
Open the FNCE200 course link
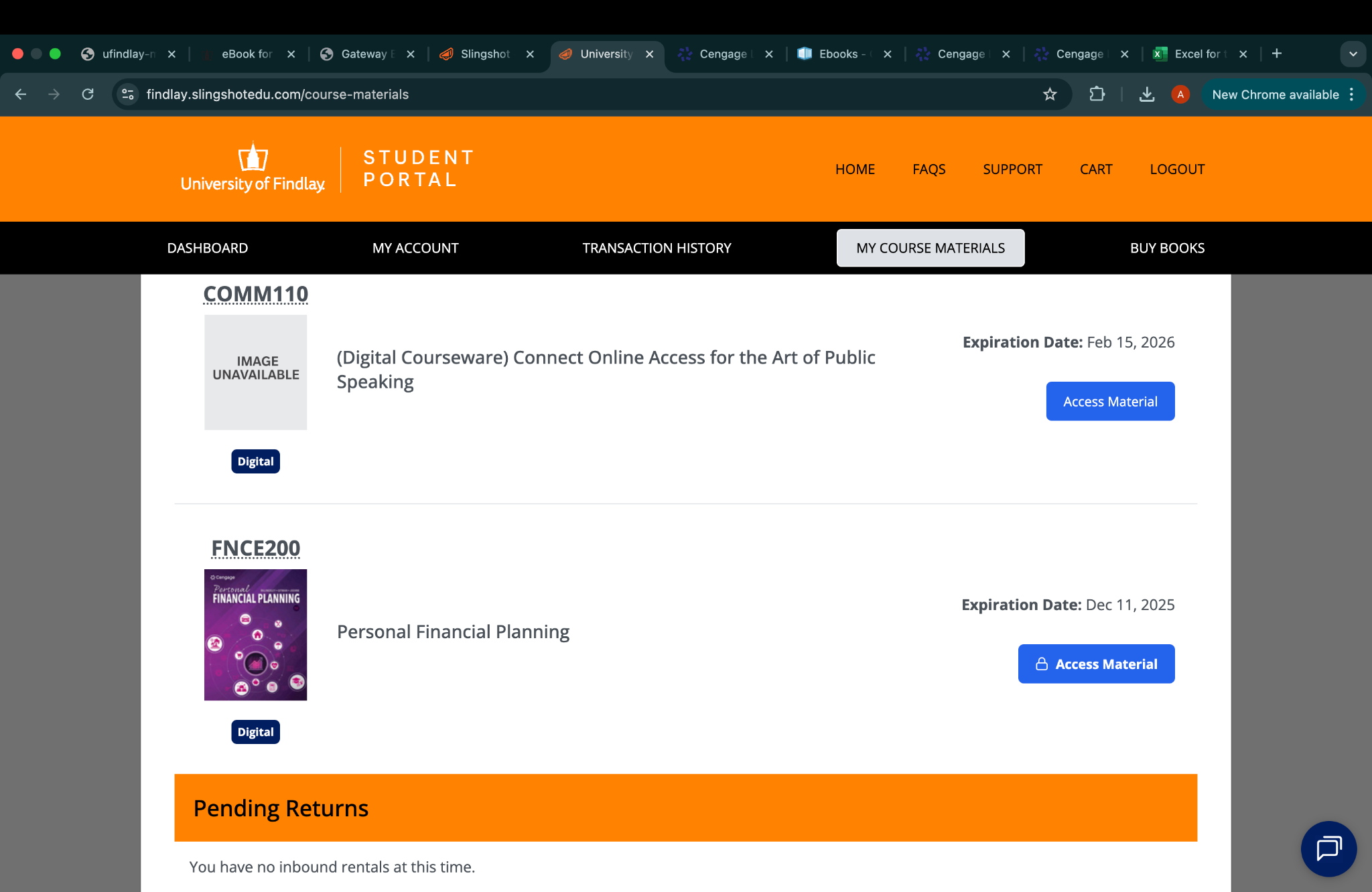point(255,548)
